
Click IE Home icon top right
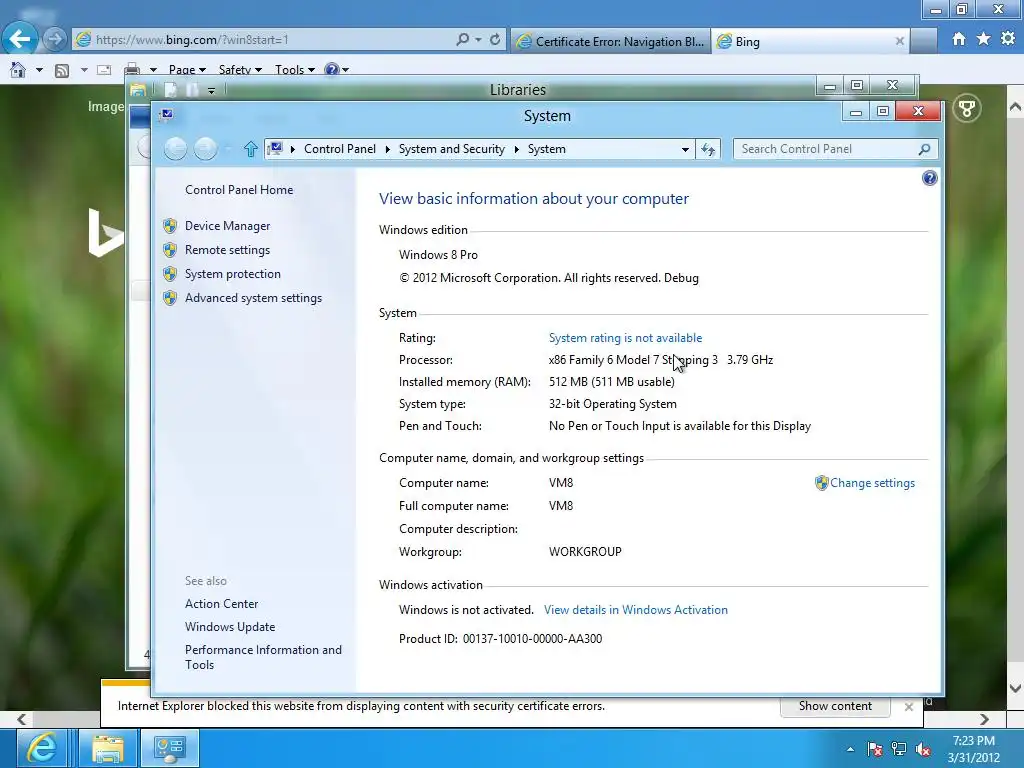coord(959,39)
